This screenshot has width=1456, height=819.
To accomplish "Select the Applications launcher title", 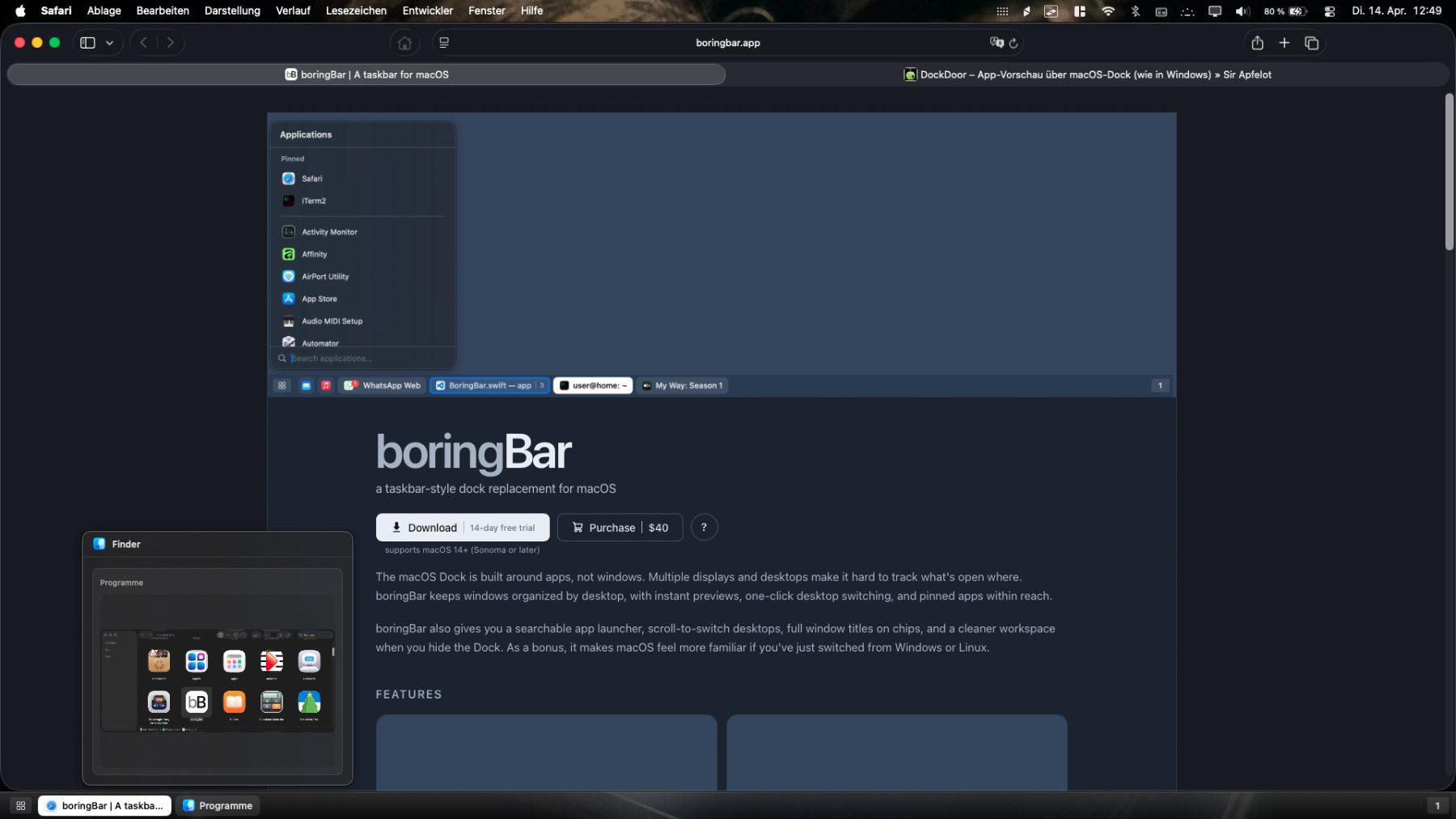I will click(306, 135).
